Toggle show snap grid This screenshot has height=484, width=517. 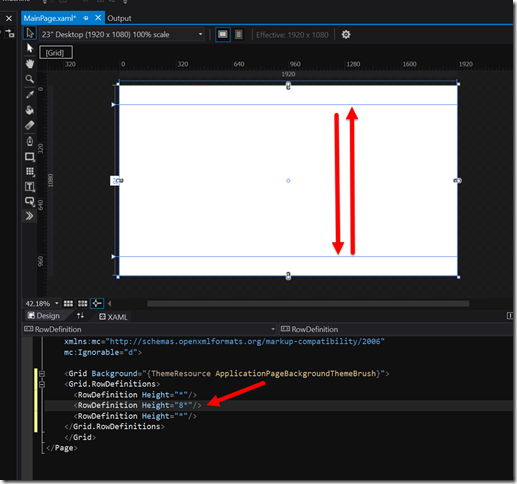pos(68,303)
